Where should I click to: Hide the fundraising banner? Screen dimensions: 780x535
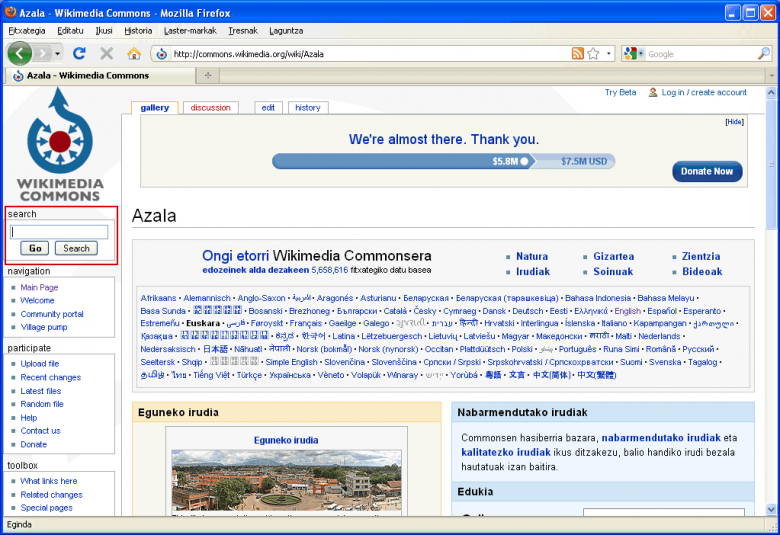pos(734,121)
